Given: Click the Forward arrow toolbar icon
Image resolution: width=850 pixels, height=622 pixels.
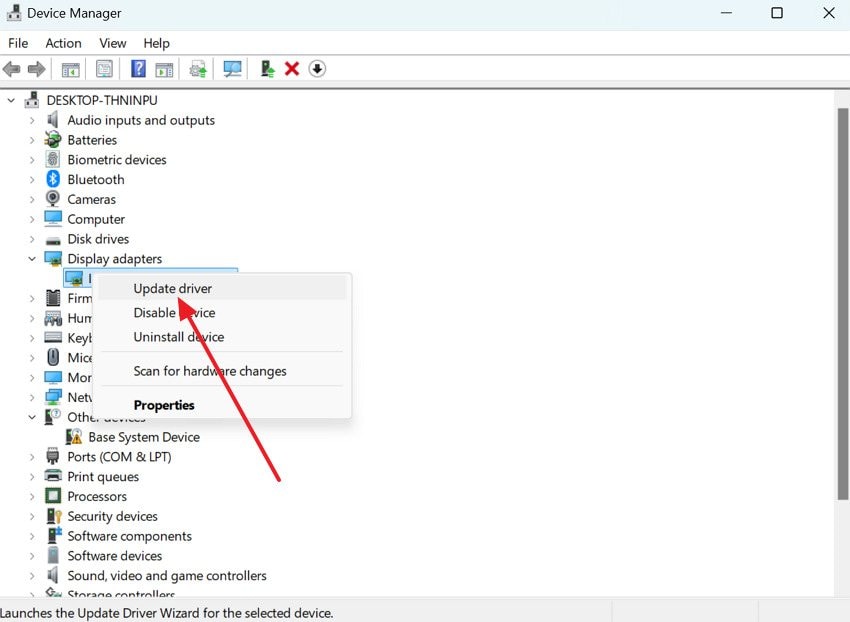Looking at the screenshot, I should (36, 69).
